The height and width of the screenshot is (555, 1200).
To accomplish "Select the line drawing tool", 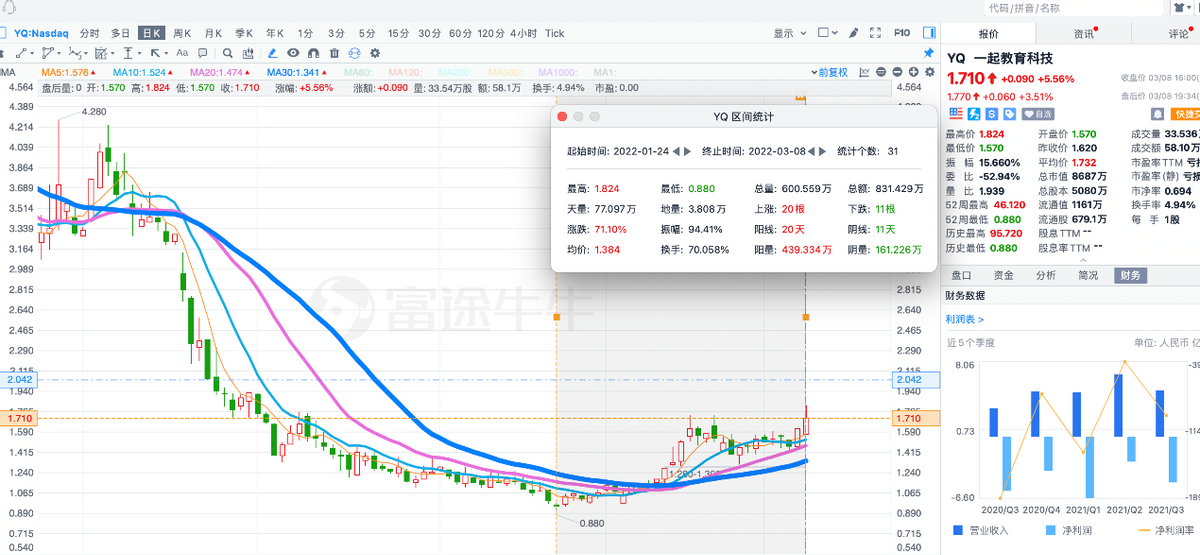I will (x=21, y=53).
